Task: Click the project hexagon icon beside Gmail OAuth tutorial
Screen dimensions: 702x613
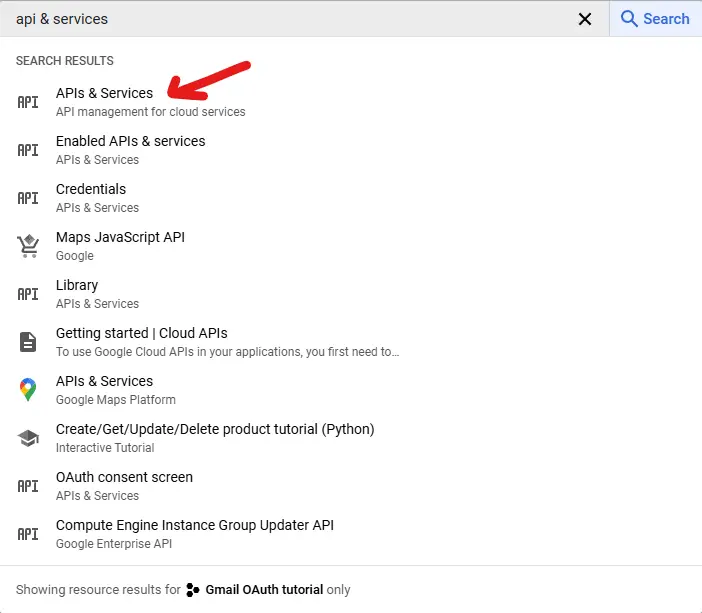Action: pyautogui.click(x=193, y=590)
